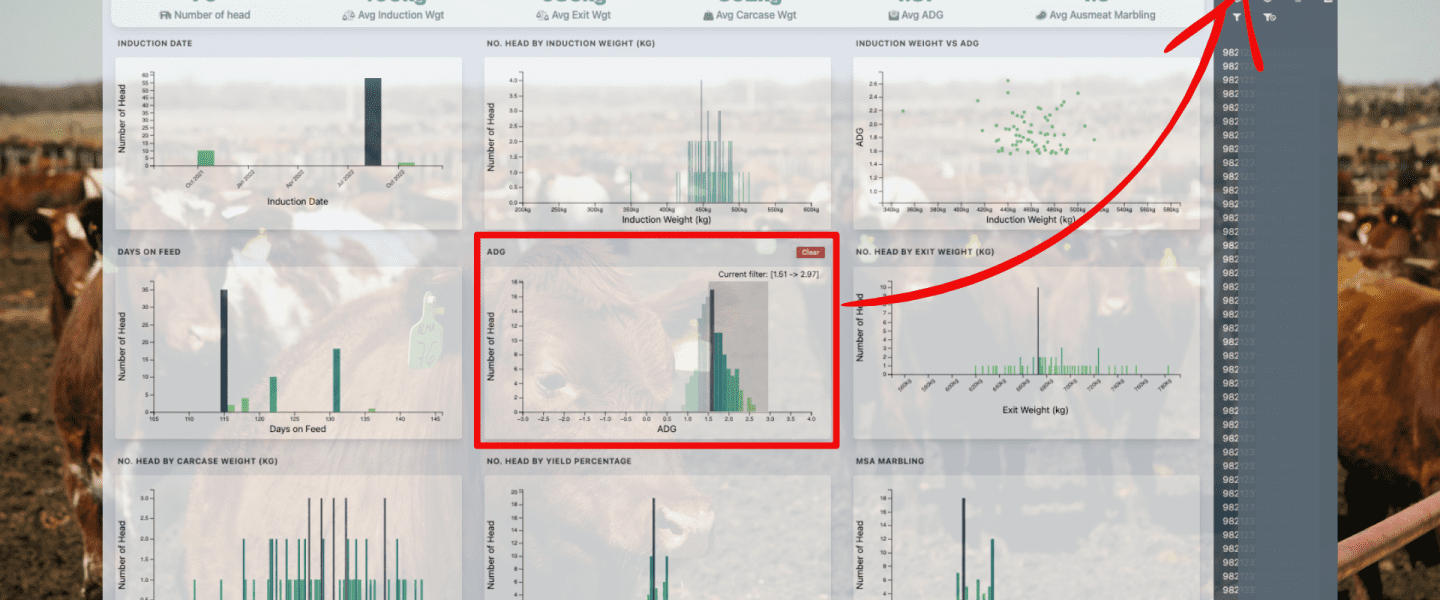Select the tallest bar in the MSA Marbling chart
Screen dimensions: 1440x600
pyautogui.click(x=964, y=549)
